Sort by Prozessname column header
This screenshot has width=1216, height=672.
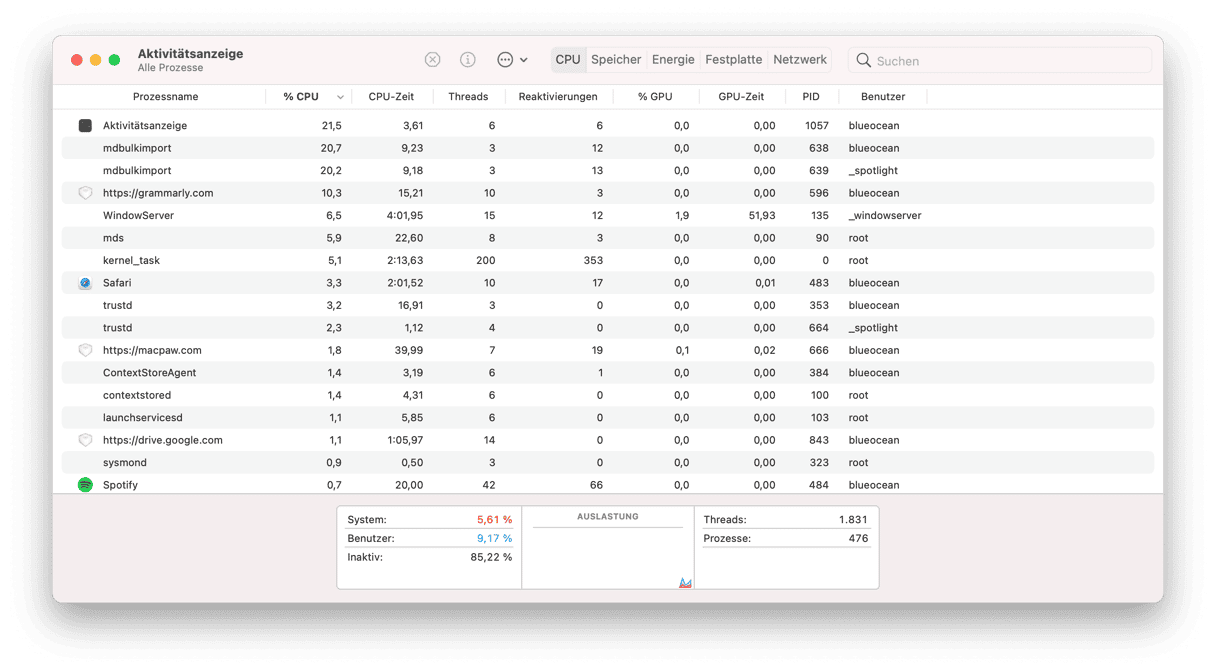[x=165, y=97]
